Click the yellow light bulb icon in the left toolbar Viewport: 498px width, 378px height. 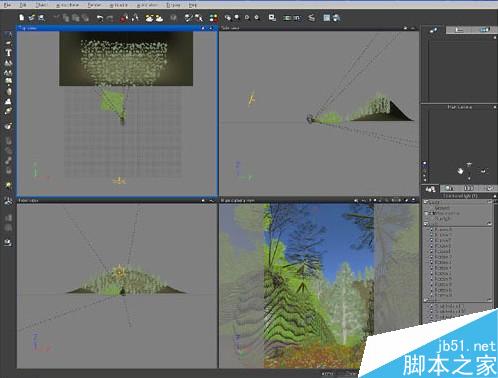(8, 185)
